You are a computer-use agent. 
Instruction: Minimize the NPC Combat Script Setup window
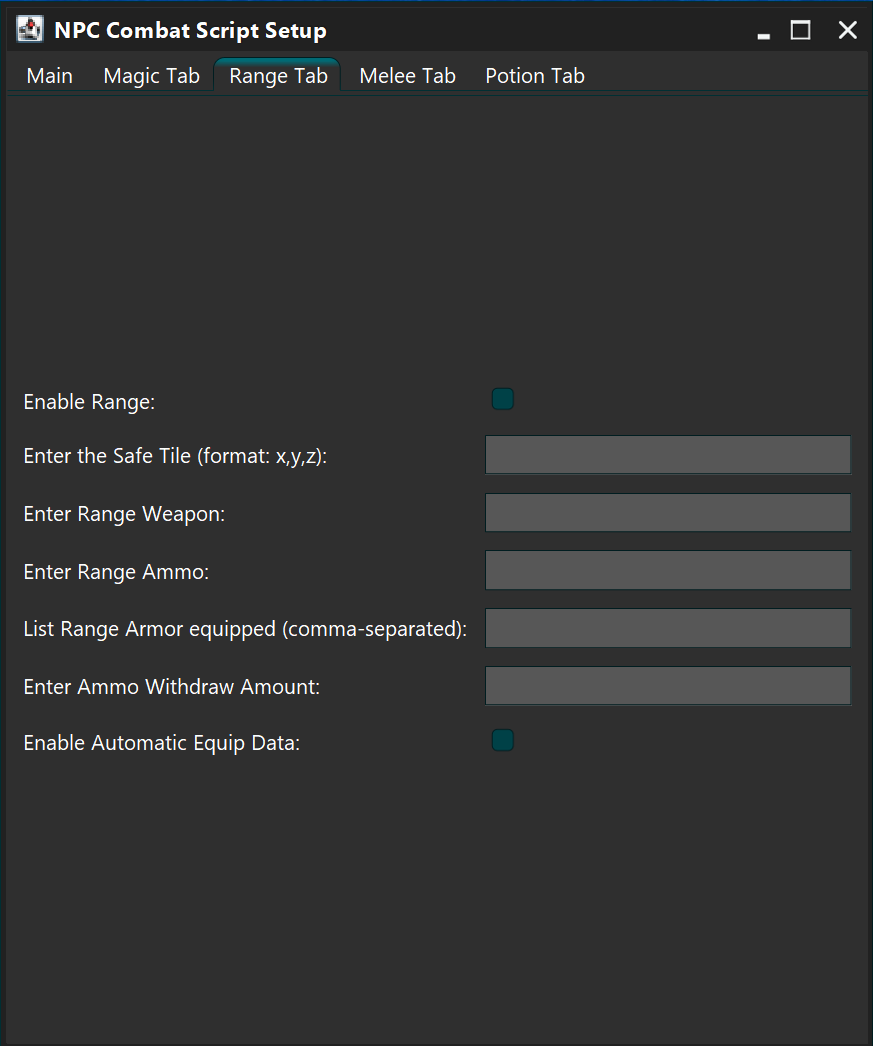pyautogui.click(x=764, y=31)
